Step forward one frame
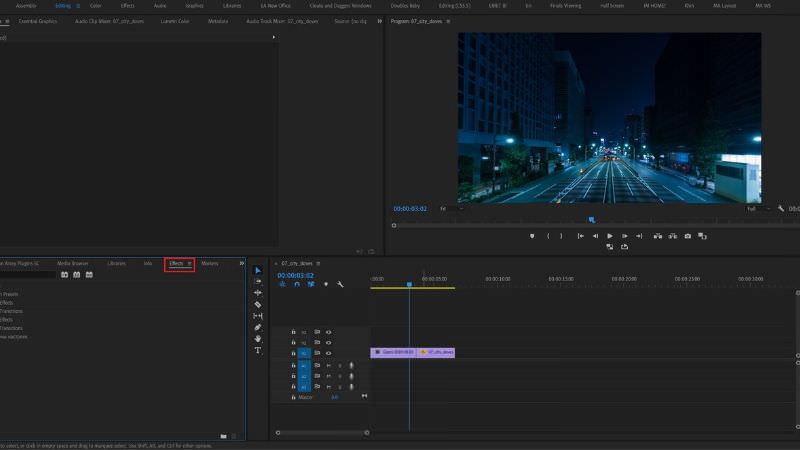Image resolution: width=800 pixels, height=450 pixels. [x=624, y=236]
